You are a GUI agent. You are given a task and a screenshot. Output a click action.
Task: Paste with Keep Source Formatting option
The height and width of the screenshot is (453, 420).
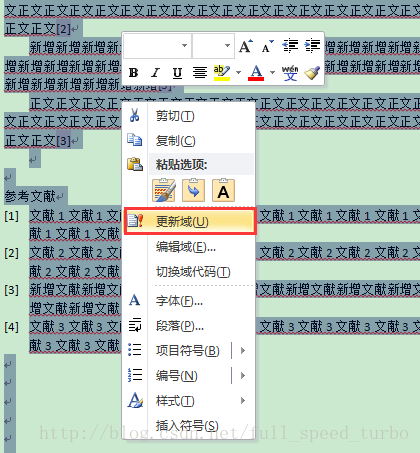(x=164, y=190)
